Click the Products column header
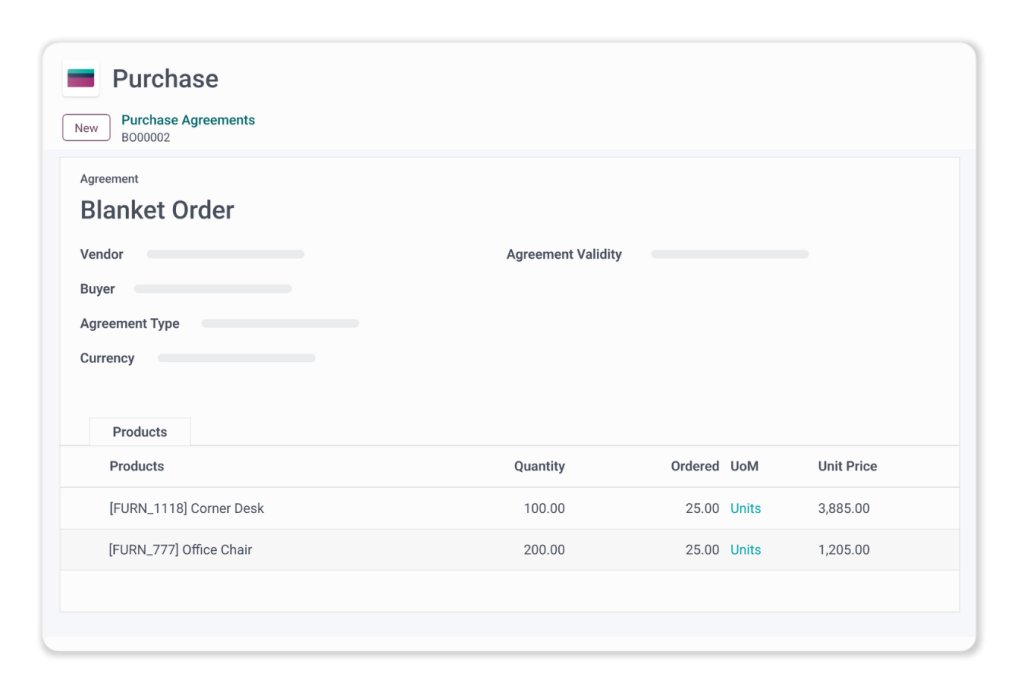The height and width of the screenshot is (683, 1024). (137, 466)
